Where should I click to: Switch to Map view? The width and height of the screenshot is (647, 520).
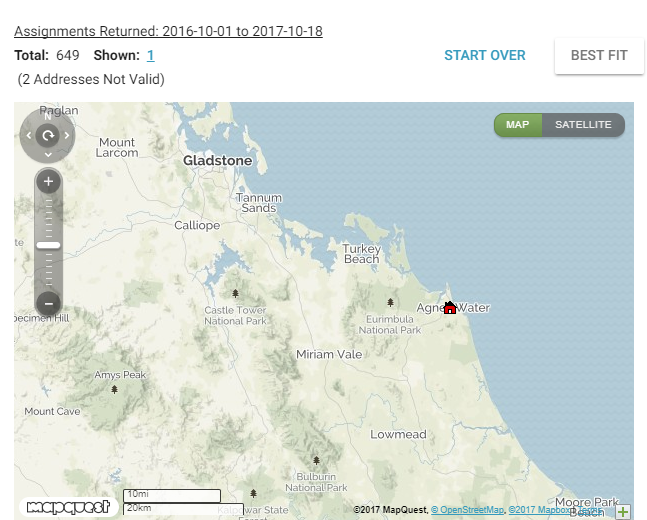tap(518, 125)
